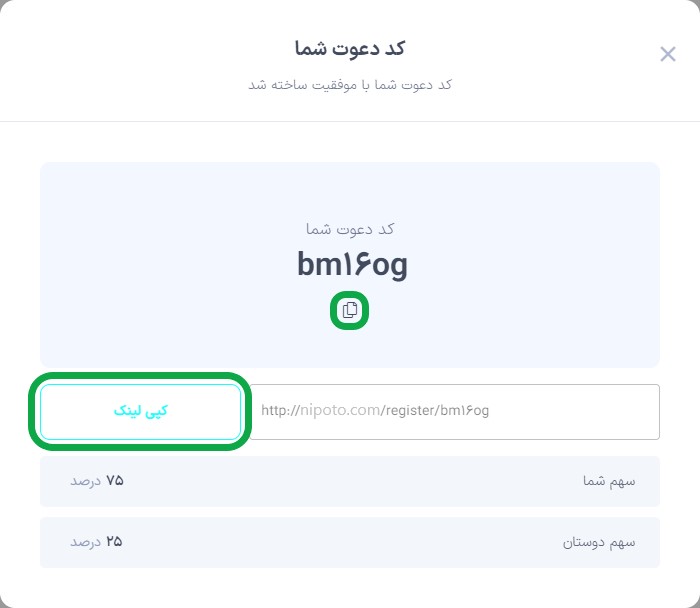Image resolution: width=700 pixels, height=608 pixels.
Task: Focus the nipoto.com register link field
Action: [x=454, y=412]
